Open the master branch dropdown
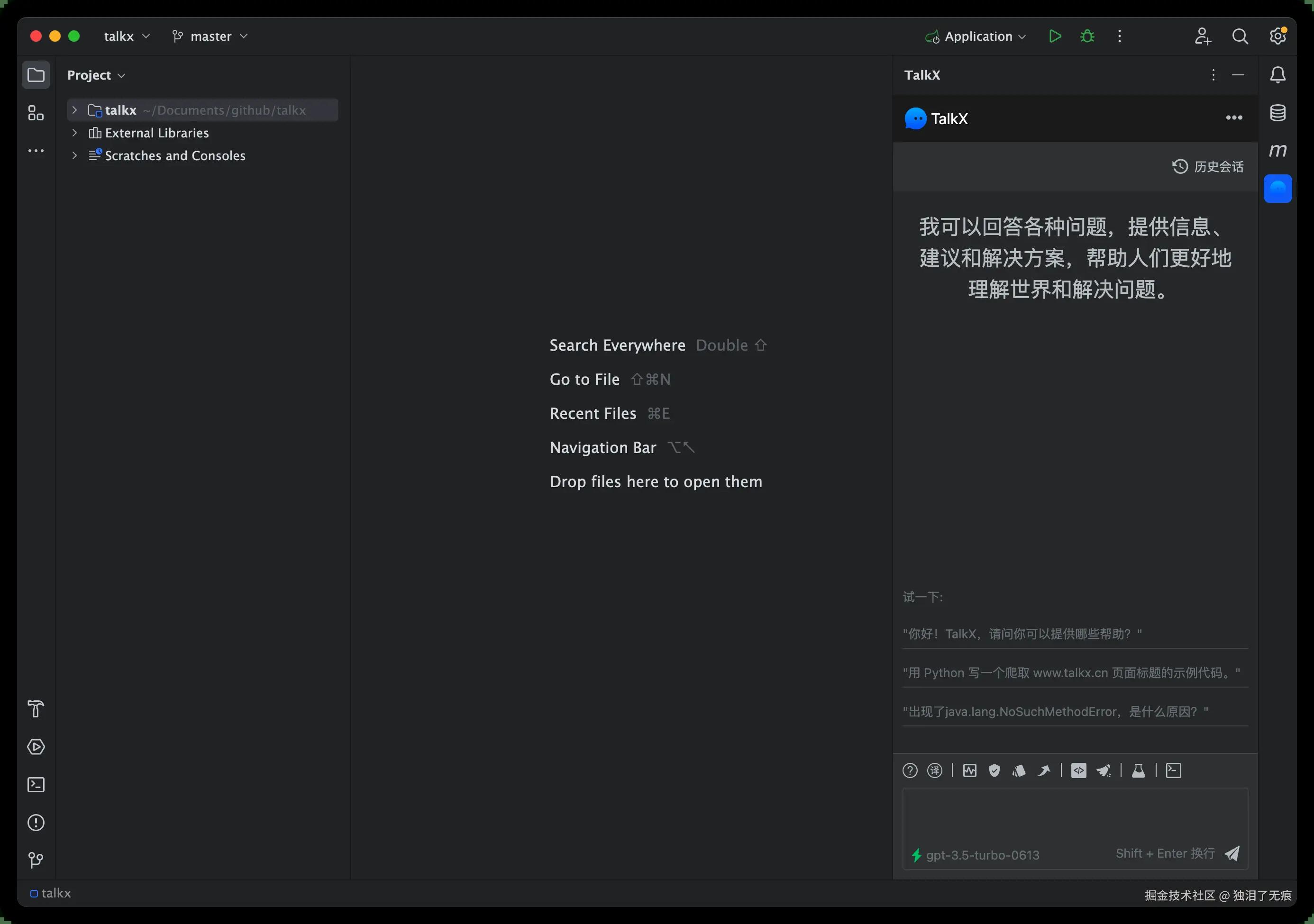This screenshot has width=1314, height=924. point(210,36)
